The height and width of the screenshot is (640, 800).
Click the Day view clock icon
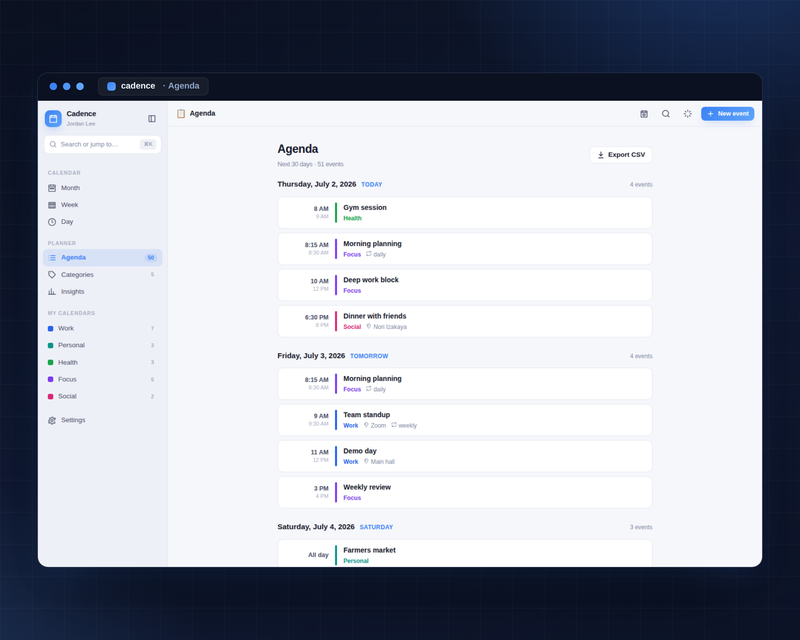tap(52, 222)
